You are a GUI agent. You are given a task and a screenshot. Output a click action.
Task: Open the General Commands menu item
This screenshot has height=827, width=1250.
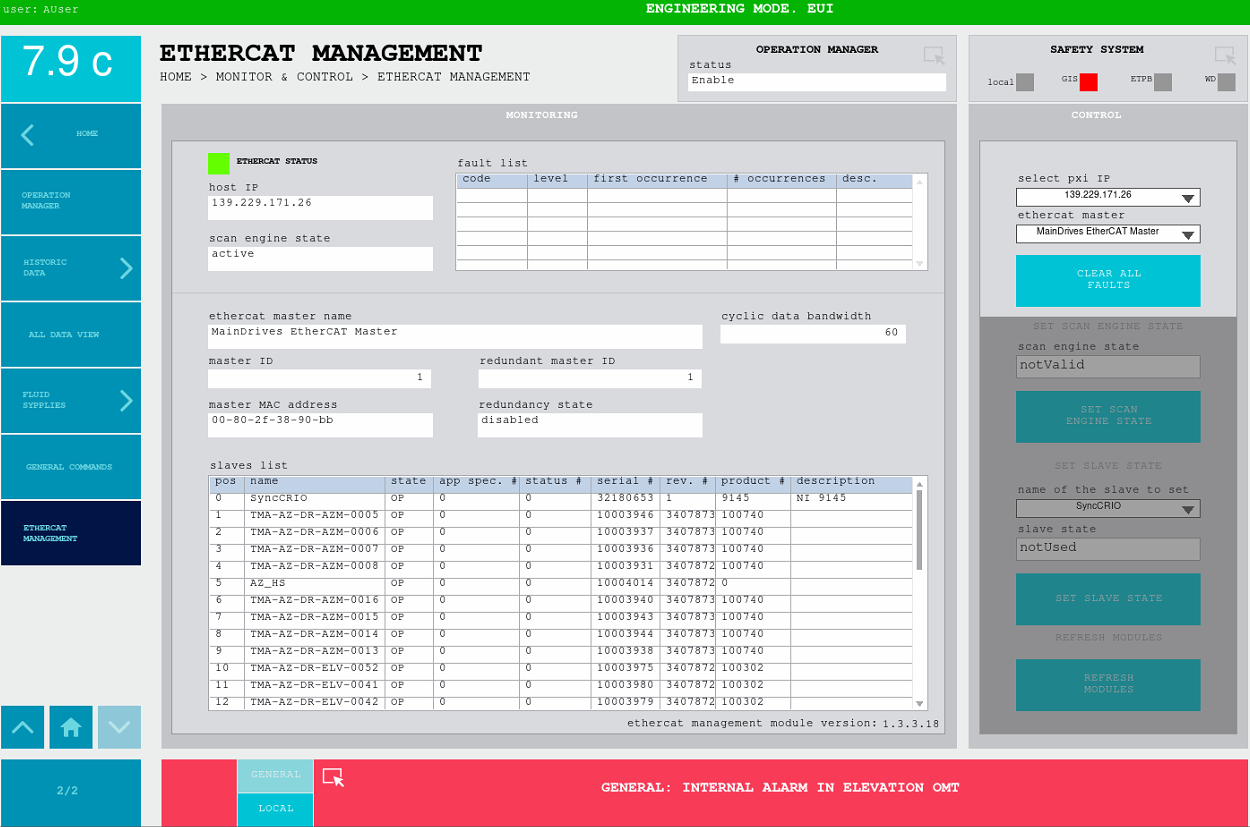(x=71, y=467)
